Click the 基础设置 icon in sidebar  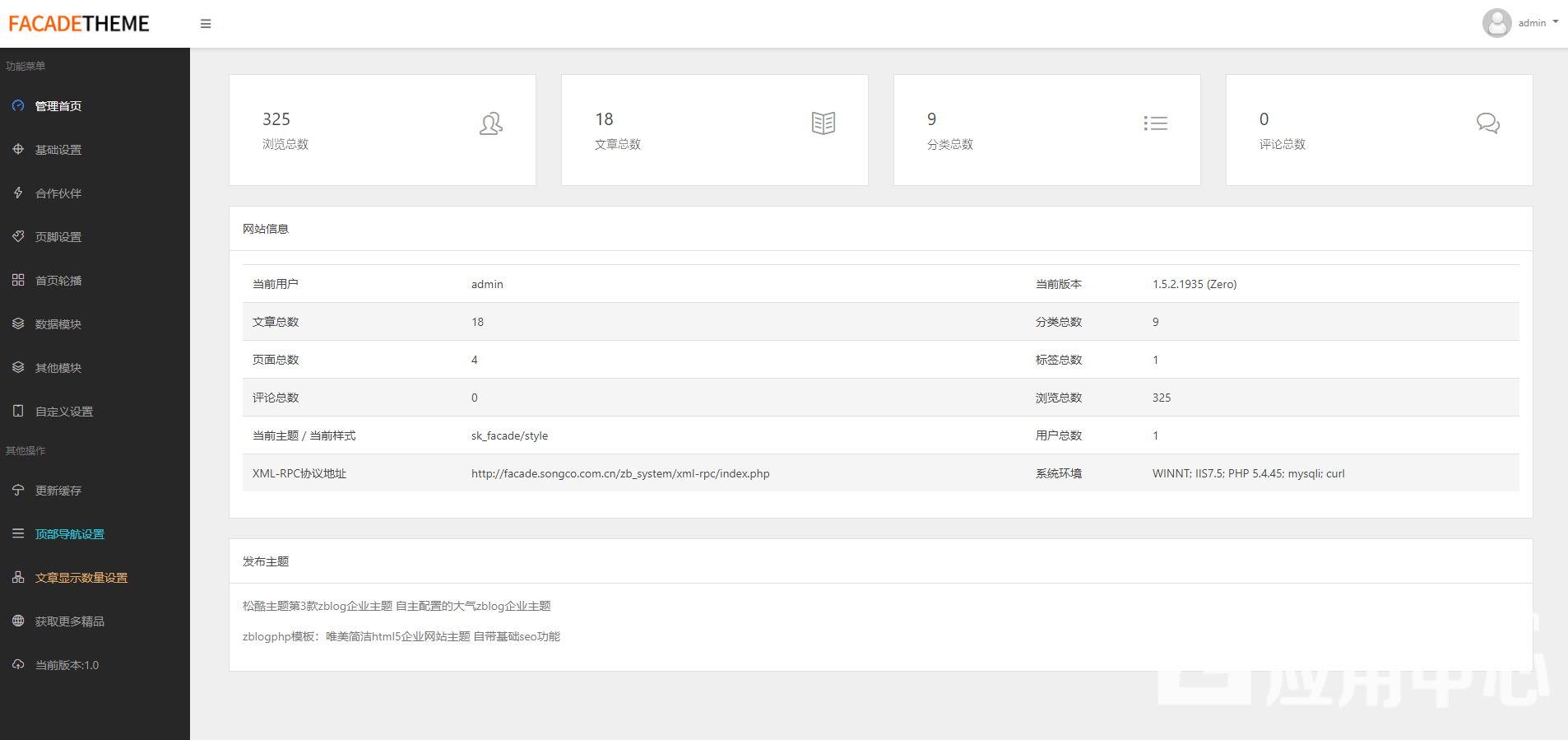click(x=18, y=149)
